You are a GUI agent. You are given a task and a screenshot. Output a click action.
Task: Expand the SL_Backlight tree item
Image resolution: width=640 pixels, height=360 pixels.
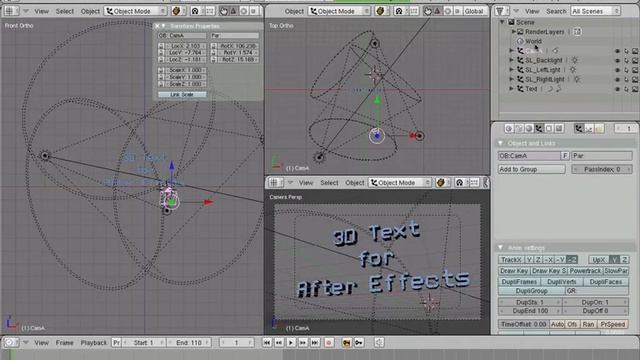[511, 60]
